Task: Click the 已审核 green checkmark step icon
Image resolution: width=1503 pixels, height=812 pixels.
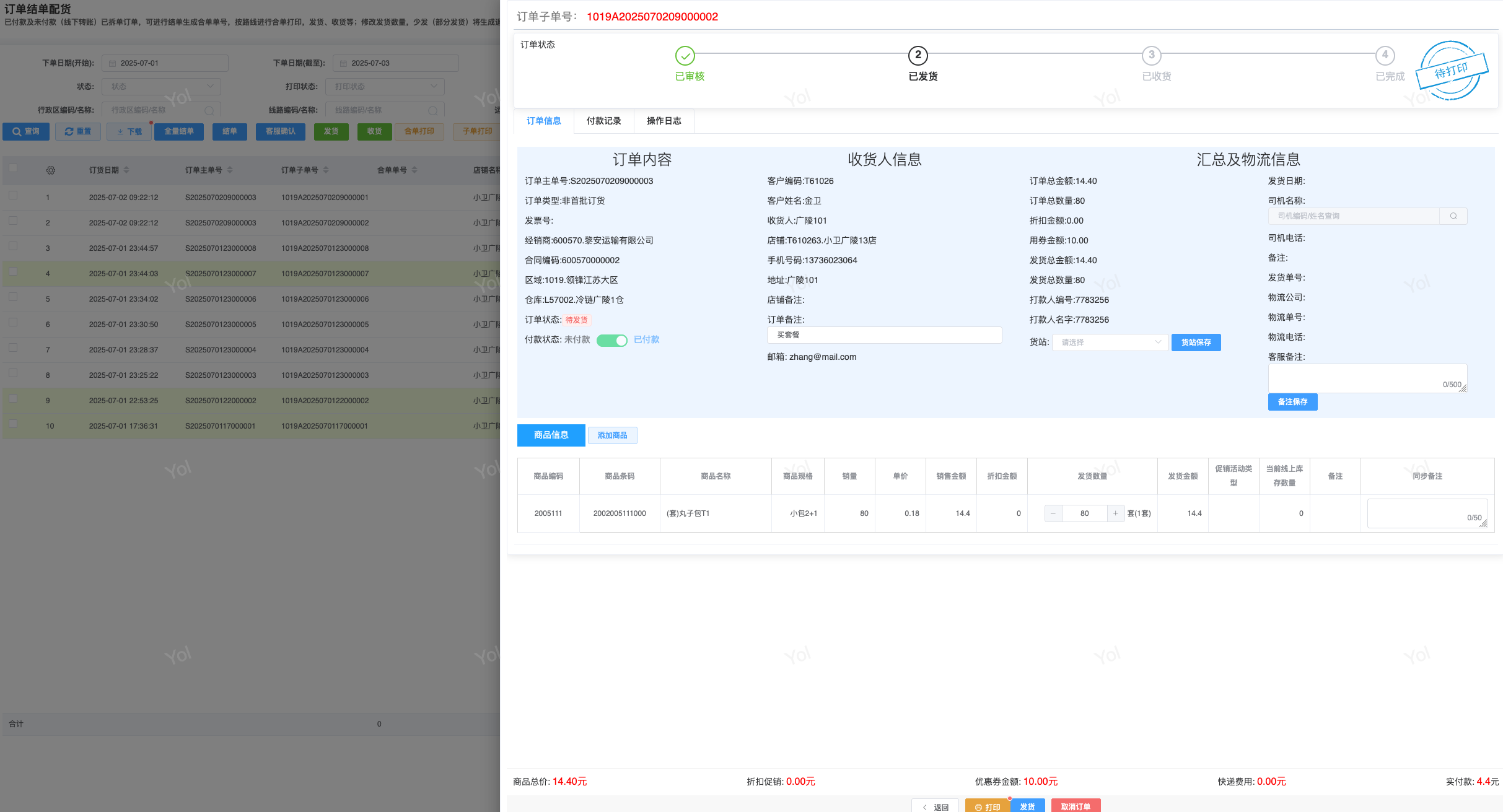Action: click(x=685, y=56)
